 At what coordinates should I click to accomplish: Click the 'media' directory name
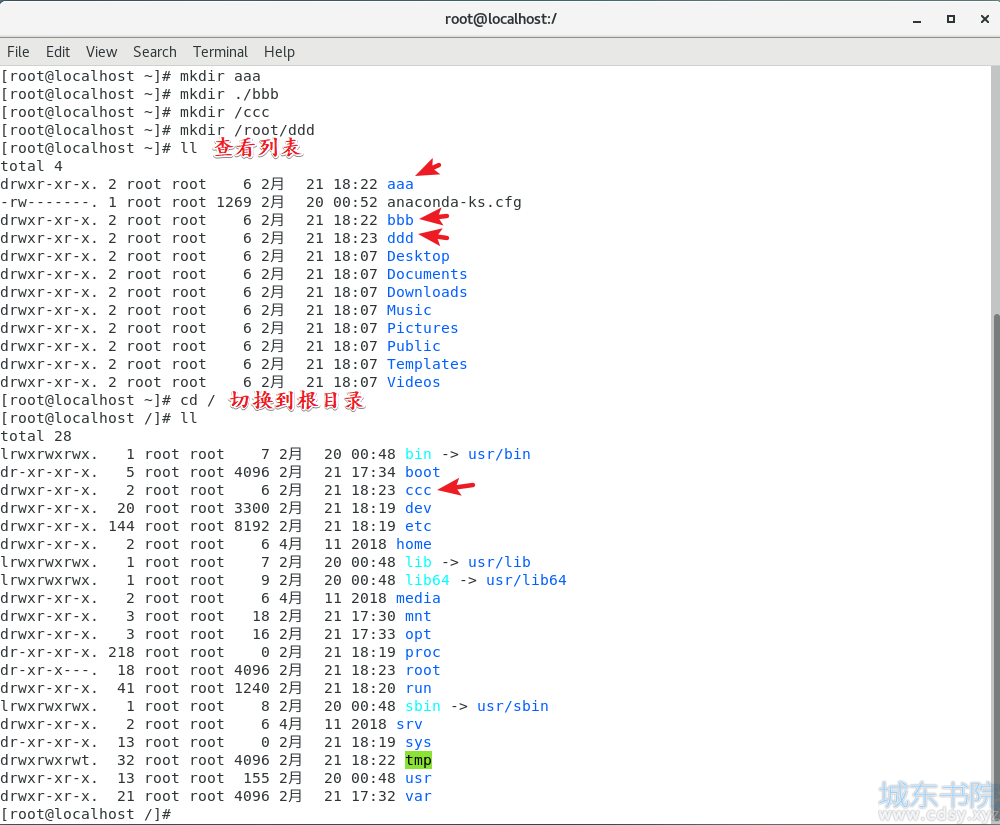[x=418, y=598]
